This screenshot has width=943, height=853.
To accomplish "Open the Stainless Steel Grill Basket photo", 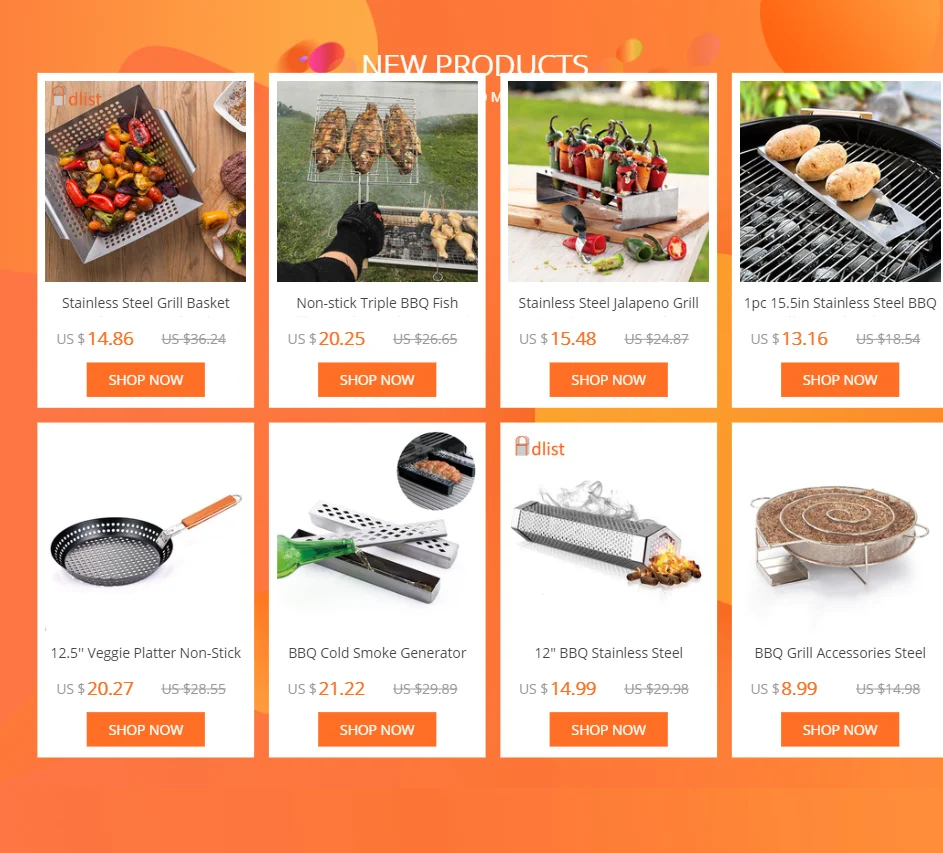I will tap(146, 181).
